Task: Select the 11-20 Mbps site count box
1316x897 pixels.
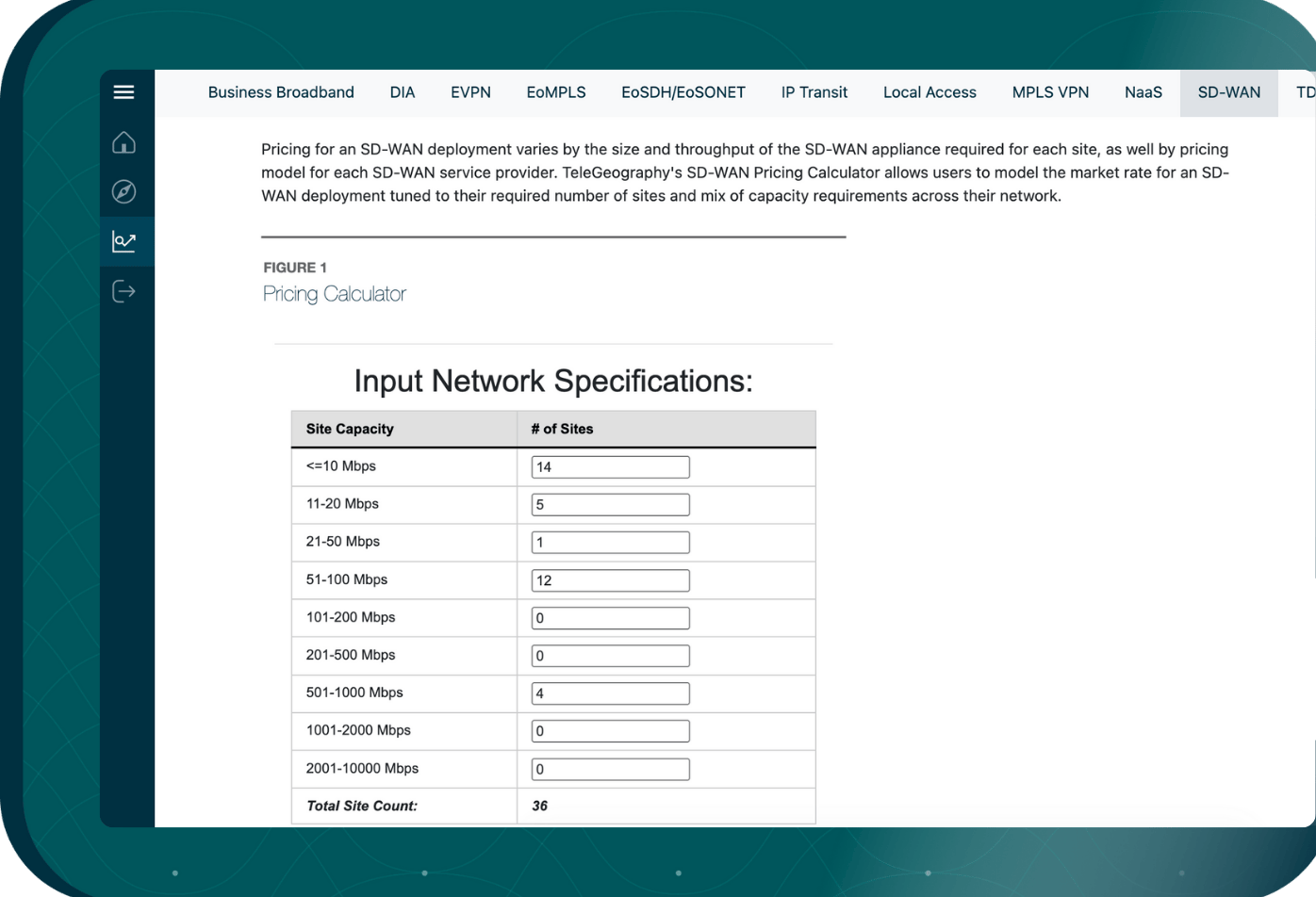Action: tap(610, 504)
